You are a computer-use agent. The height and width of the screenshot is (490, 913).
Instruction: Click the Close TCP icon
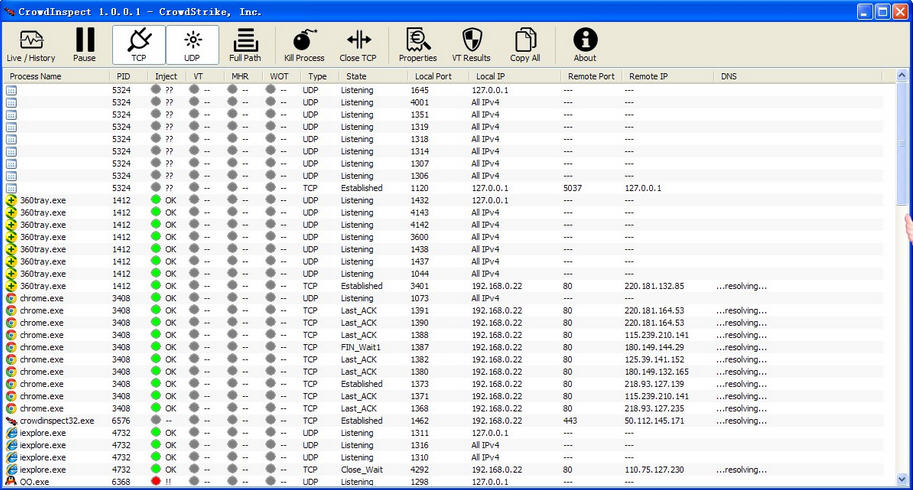[358, 46]
